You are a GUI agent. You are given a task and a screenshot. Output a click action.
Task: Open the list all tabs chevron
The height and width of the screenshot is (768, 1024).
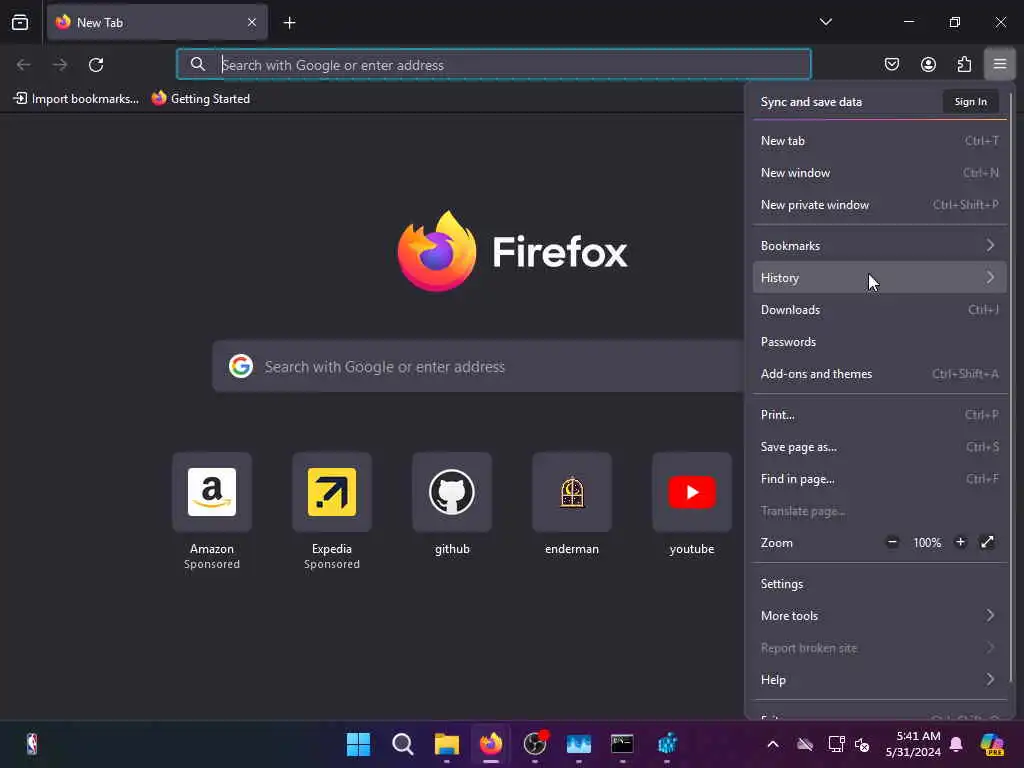tap(825, 22)
